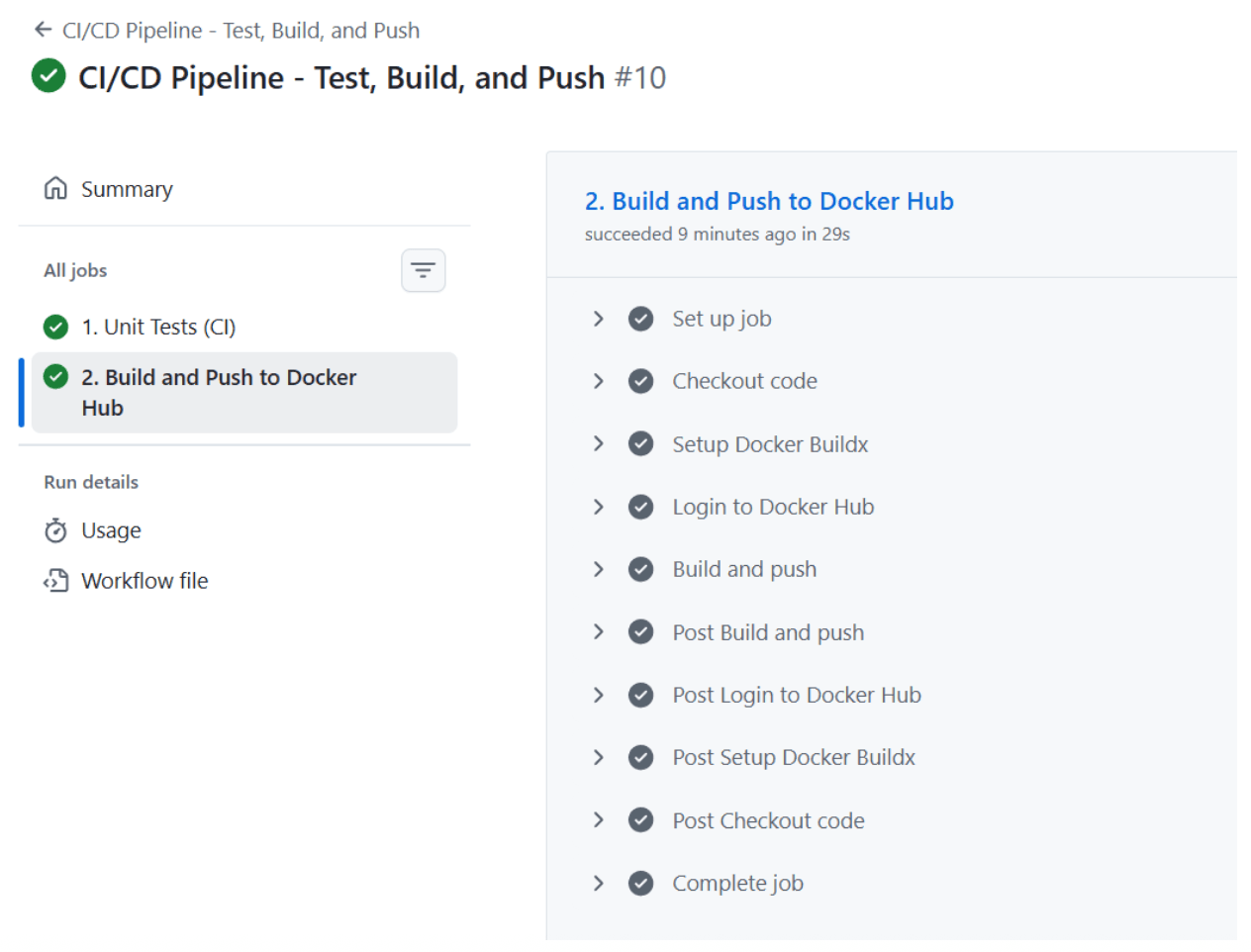
Task: Click the Post Checkout code step row
Action: (x=768, y=820)
